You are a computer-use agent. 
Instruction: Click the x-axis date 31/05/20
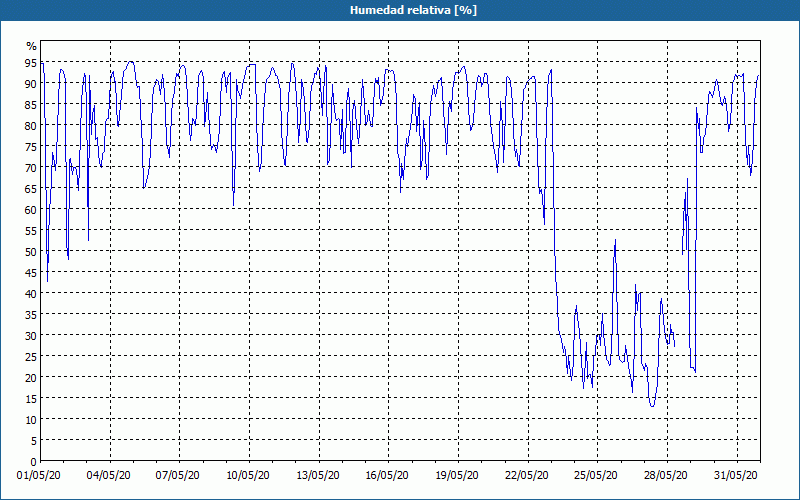coord(736,475)
